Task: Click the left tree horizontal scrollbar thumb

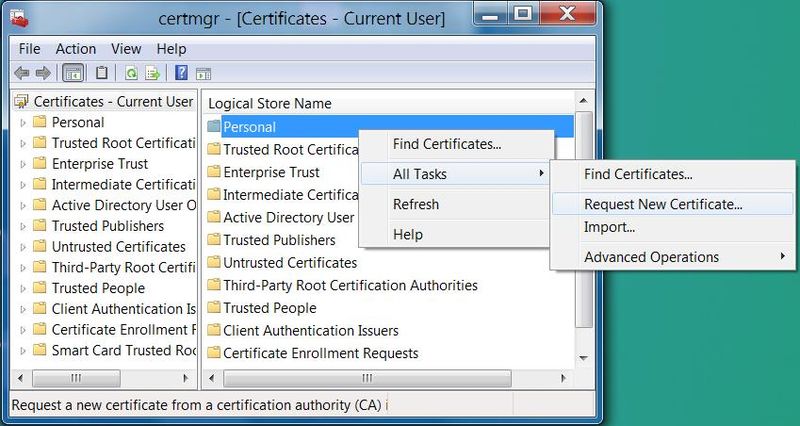Action: pos(77,378)
